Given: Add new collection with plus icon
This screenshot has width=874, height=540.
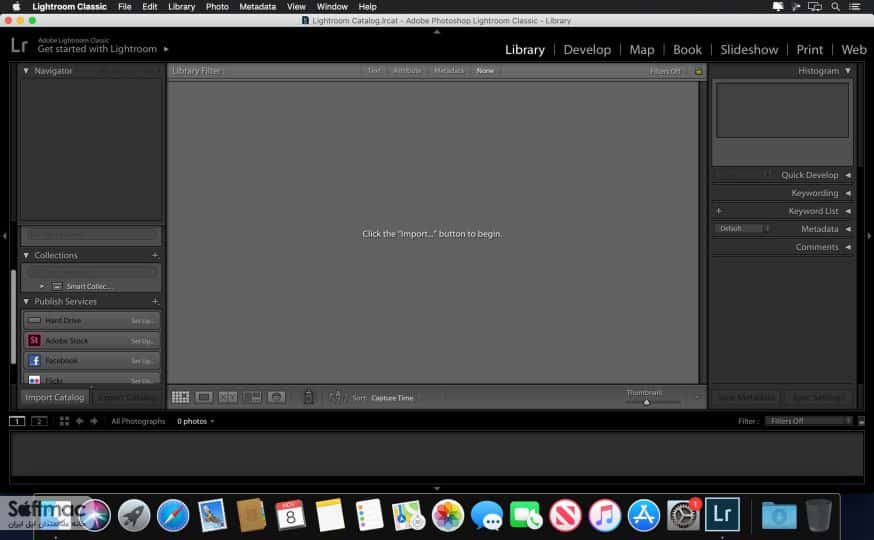Looking at the screenshot, I should point(155,255).
